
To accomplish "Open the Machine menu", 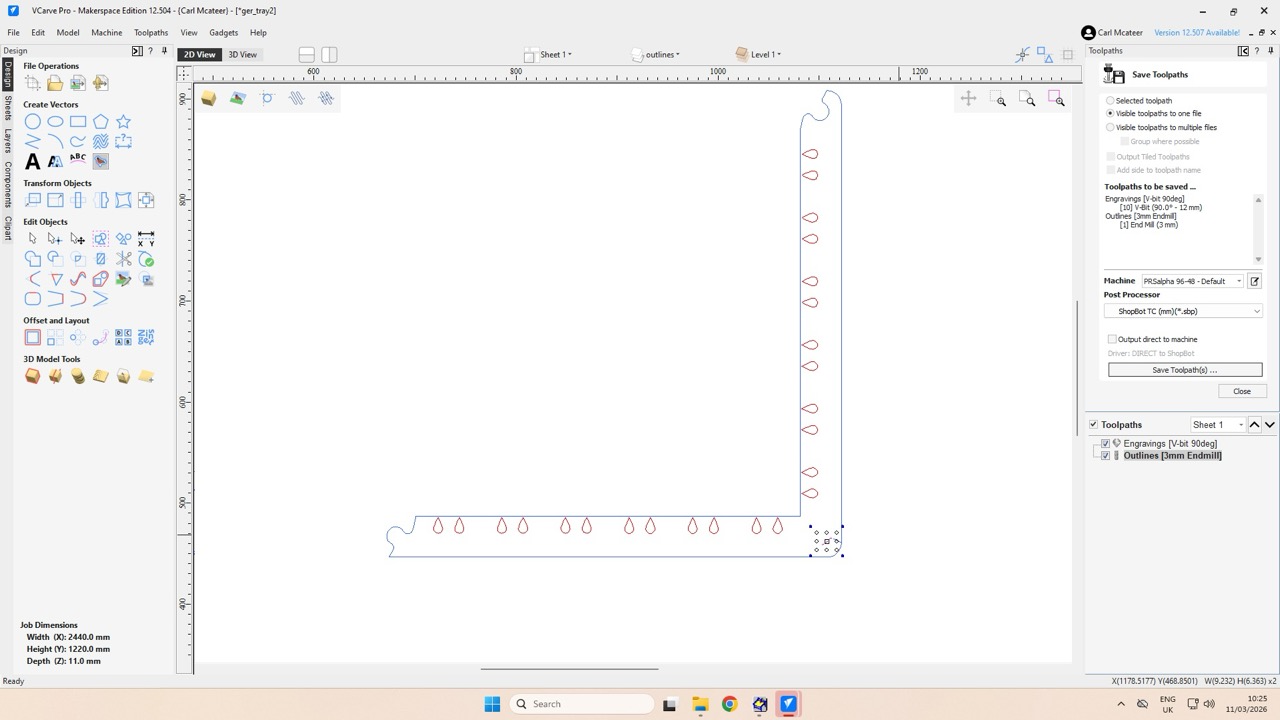I will coord(106,32).
